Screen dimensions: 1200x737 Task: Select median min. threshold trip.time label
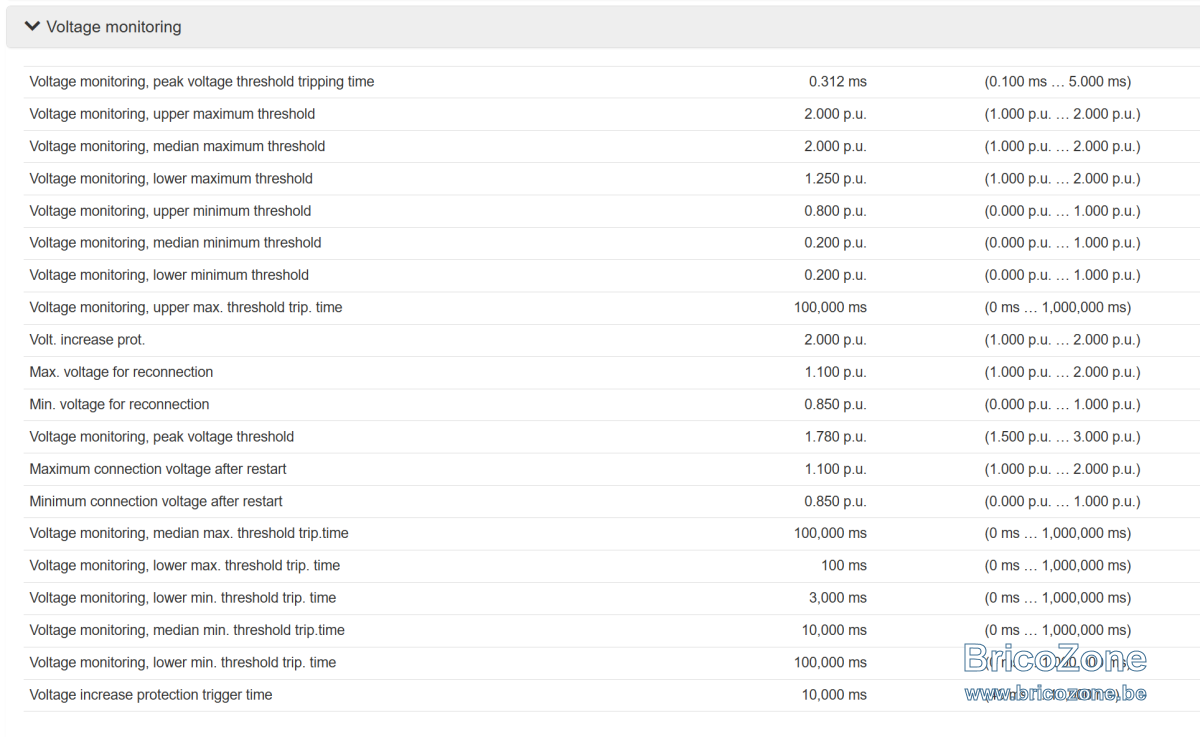(x=187, y=630)
